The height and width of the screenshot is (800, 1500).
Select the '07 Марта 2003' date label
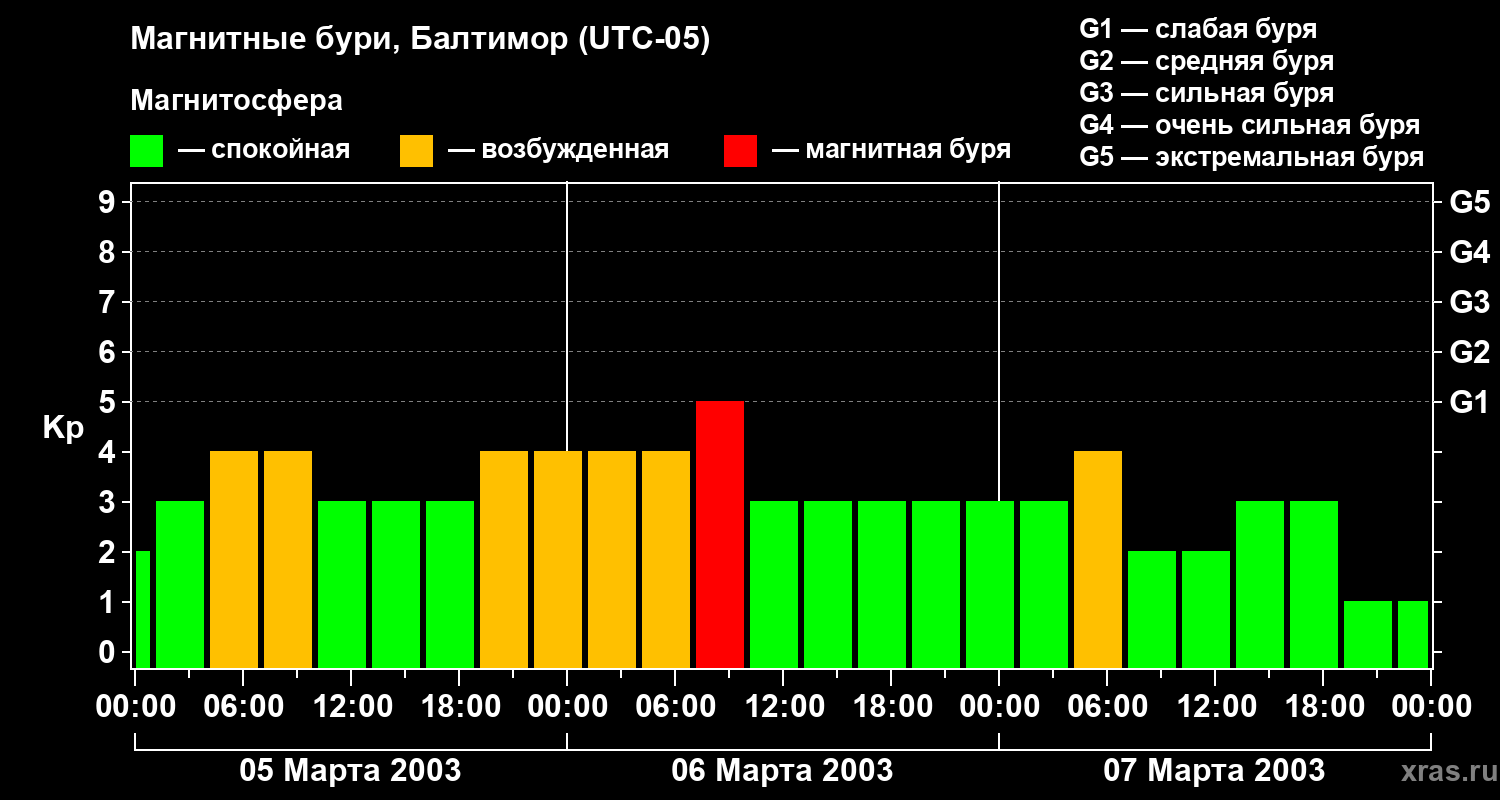tap(1214, 771)
